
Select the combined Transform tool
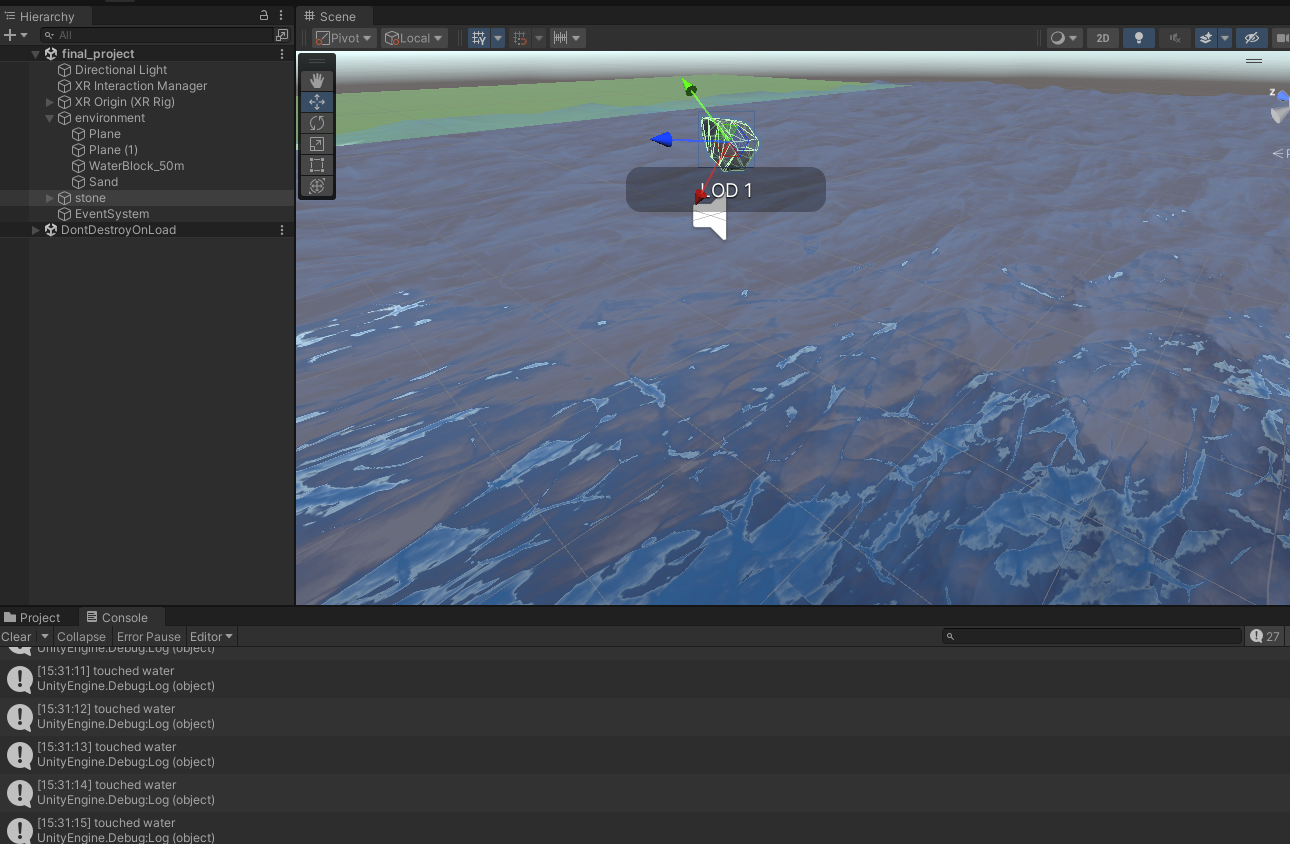pos(317,186)
